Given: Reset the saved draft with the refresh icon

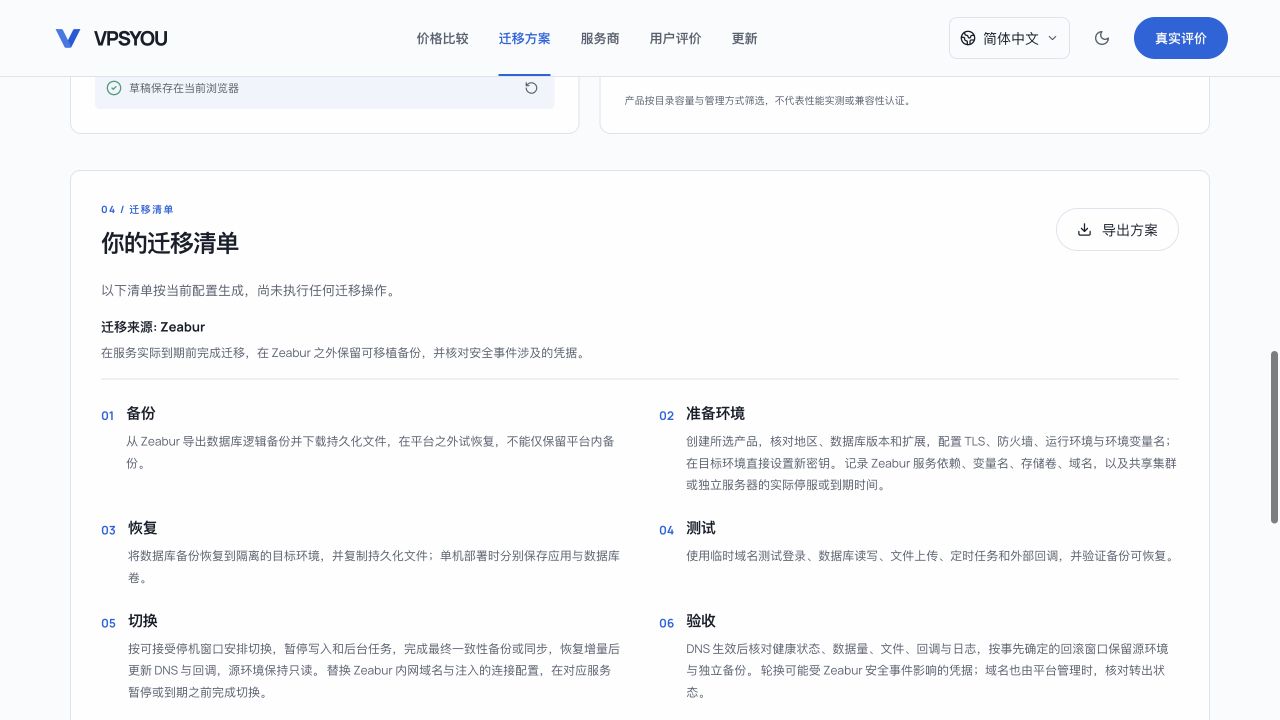Looking at the screenshot, I should [531, 88].
